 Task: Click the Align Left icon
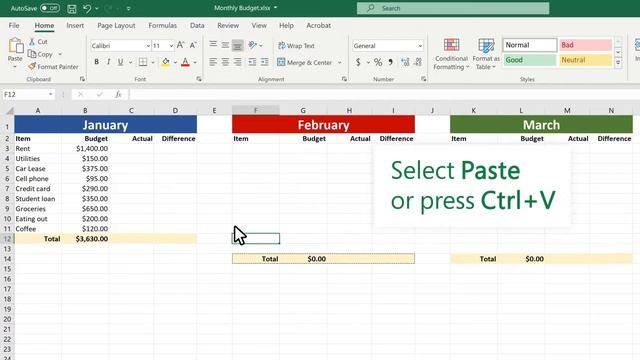213,62
